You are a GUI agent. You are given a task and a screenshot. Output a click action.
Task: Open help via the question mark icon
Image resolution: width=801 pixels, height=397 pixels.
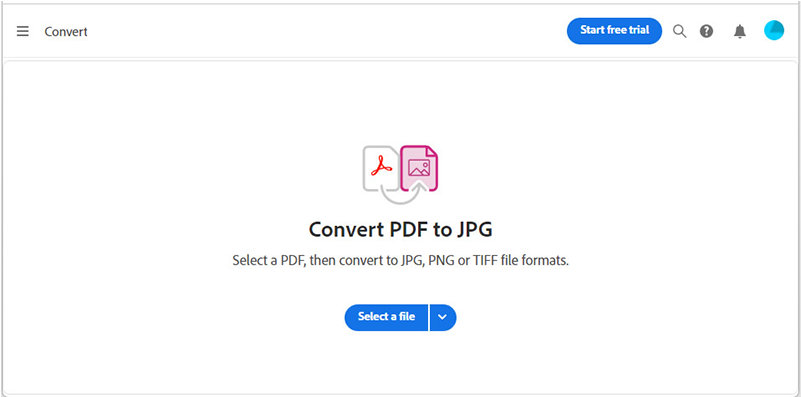coord(706,31)
